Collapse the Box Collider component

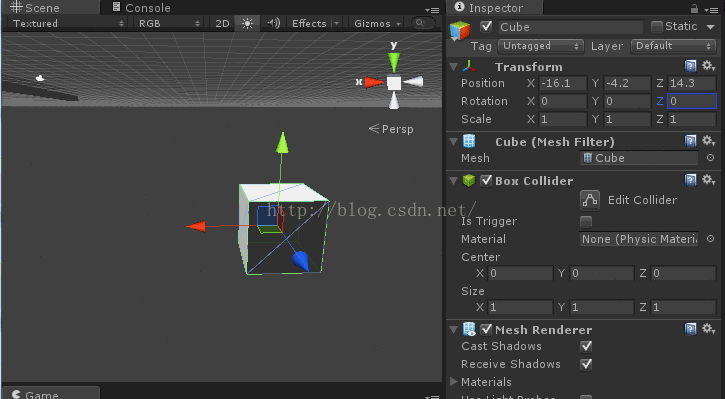454,181
